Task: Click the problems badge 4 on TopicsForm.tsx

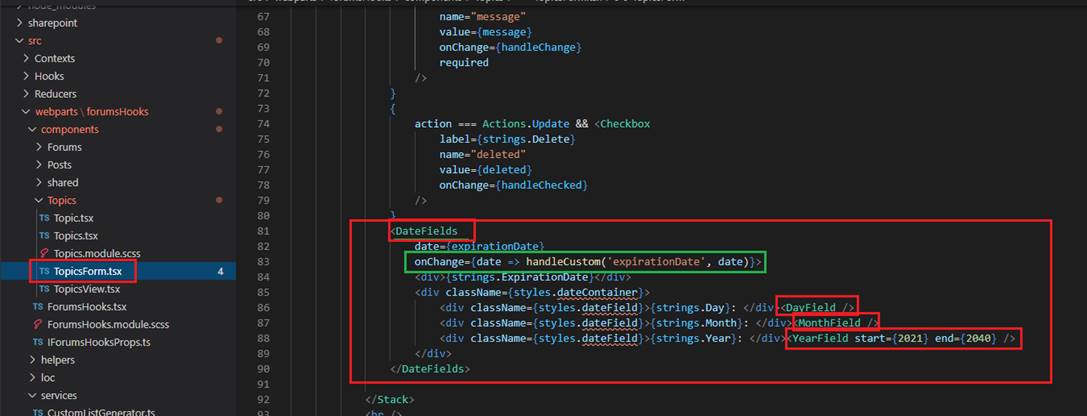Action: 219,272
